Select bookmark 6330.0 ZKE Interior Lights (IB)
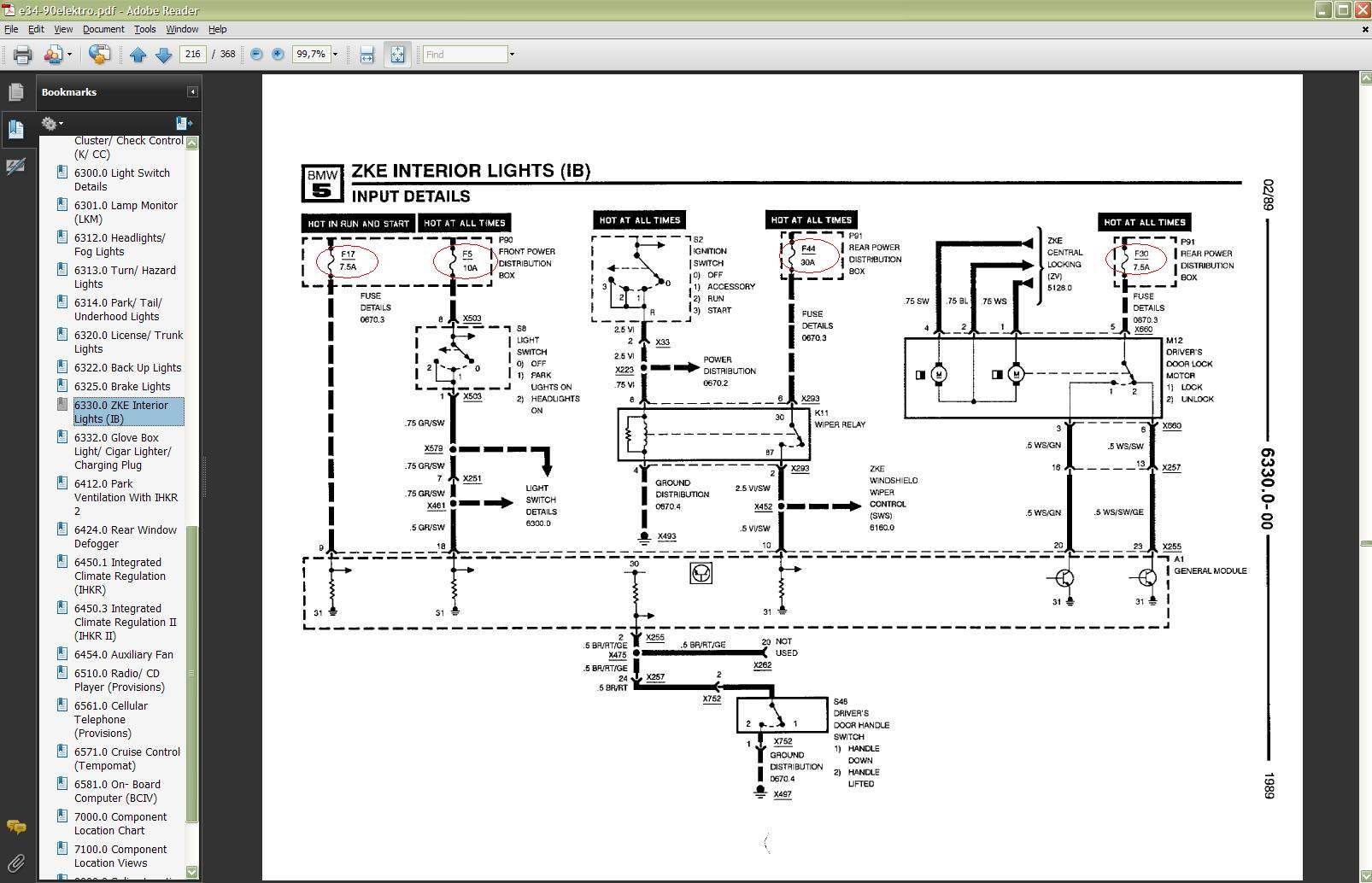 (x=128, y=412)
